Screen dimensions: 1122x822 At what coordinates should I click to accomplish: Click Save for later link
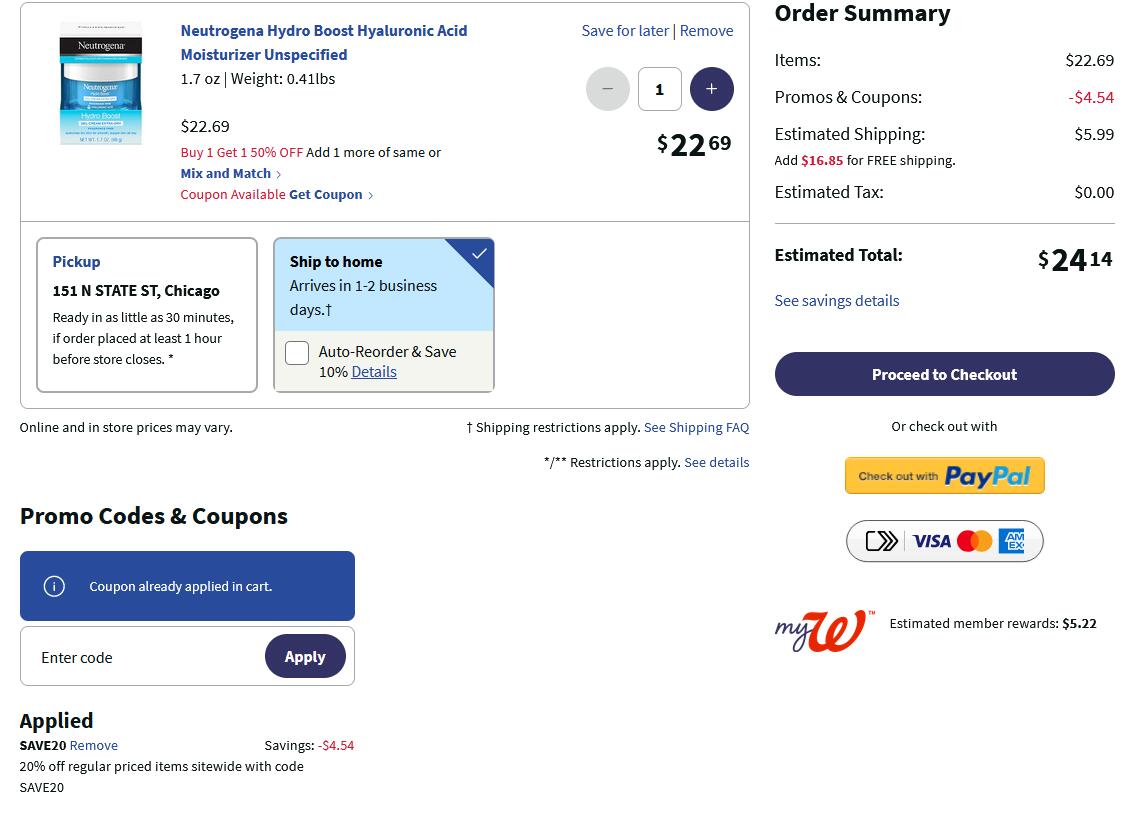pyautogui.click(x=625, y=31)
